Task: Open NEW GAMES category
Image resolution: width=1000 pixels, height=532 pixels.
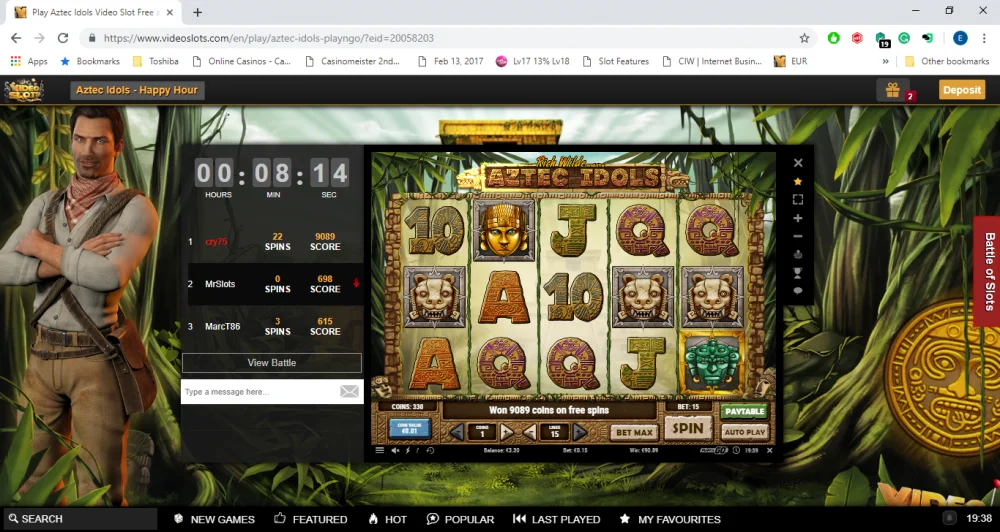Action: pyautogui.click(x=214, y=519)
